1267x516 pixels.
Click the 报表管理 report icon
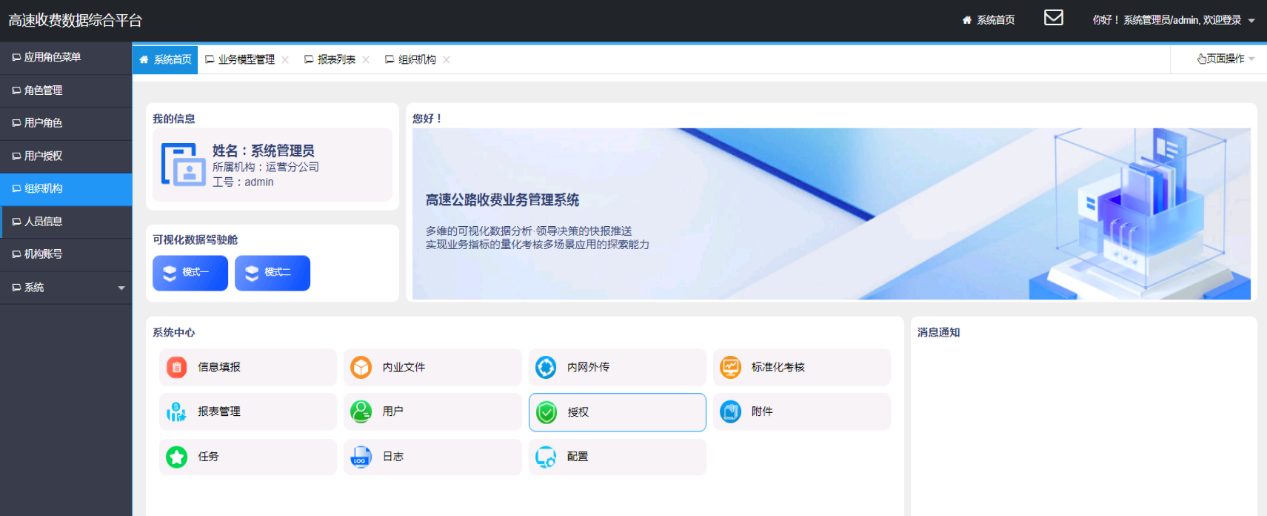177,411
